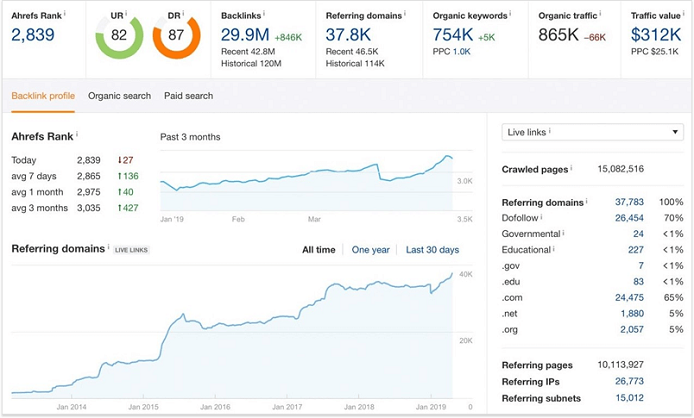
Task: Click the UR info icon
Action: click(126, 14)
